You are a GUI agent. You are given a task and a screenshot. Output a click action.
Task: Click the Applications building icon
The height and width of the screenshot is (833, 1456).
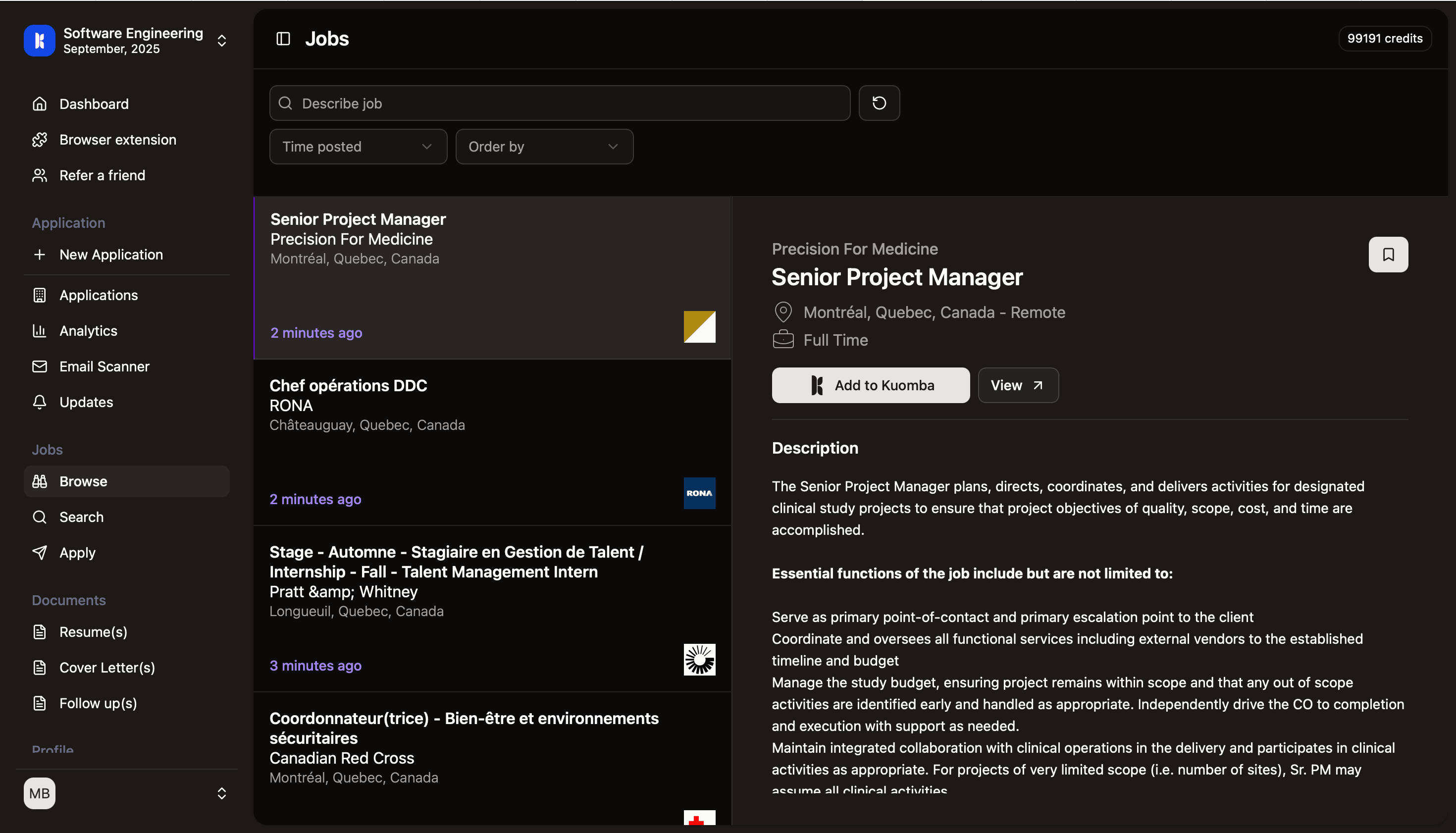tap(40, 295)
